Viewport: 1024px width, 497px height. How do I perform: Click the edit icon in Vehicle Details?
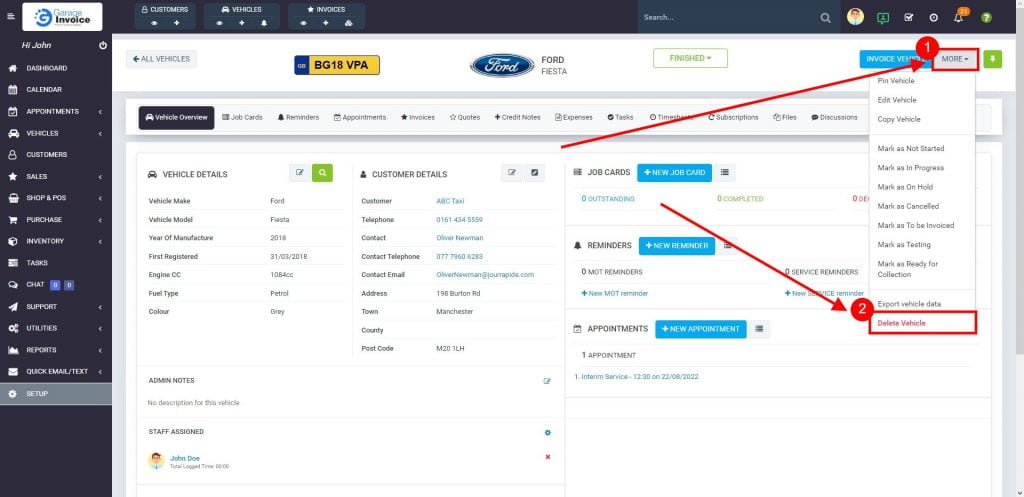point(299,173)
